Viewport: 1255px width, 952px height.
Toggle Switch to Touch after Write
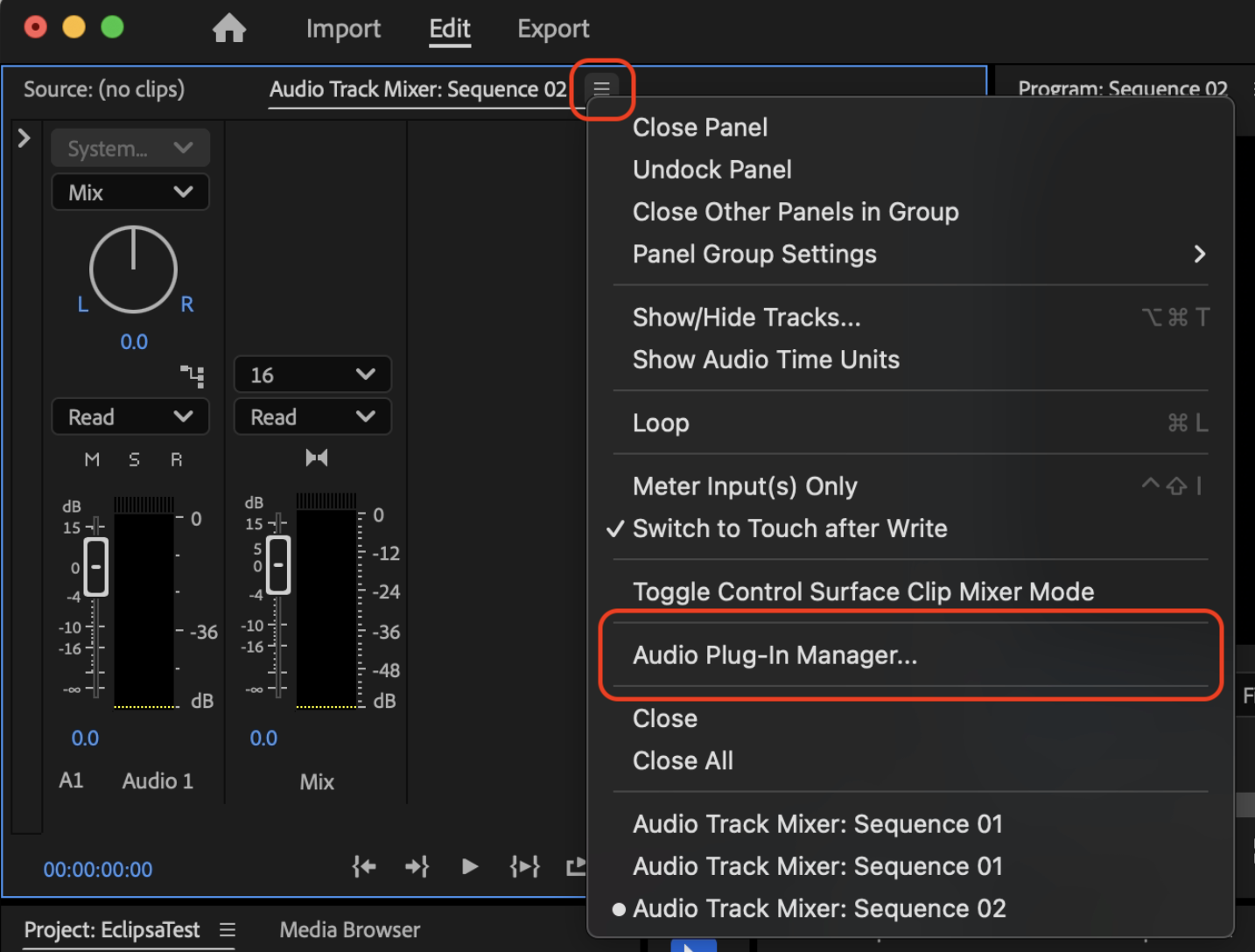click(x=789, y=528)
